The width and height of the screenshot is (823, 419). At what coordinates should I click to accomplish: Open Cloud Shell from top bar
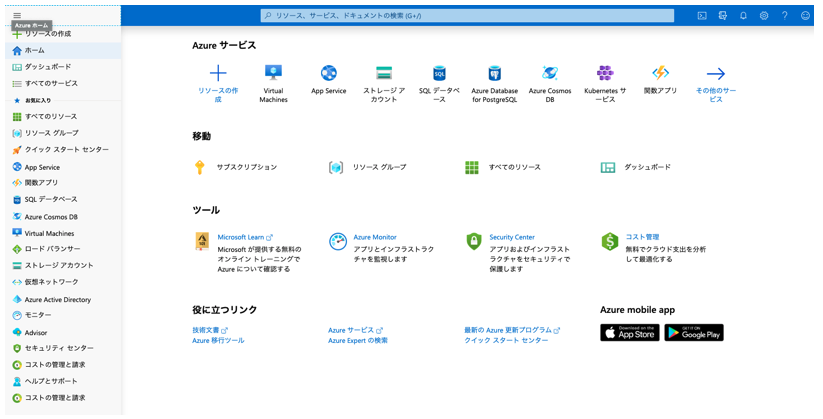coord(702,16)
